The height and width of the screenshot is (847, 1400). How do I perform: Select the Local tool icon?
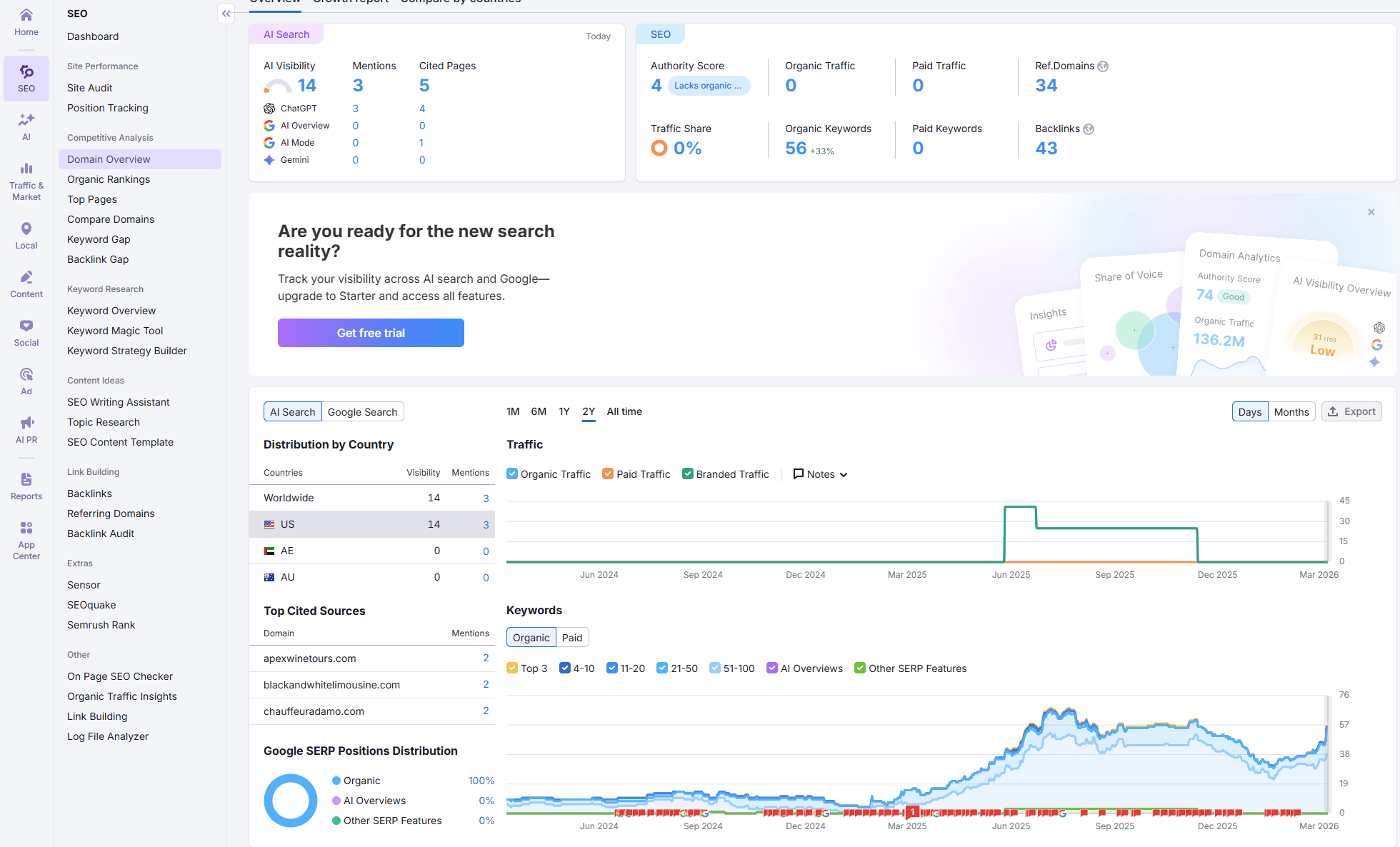[26, 236]
